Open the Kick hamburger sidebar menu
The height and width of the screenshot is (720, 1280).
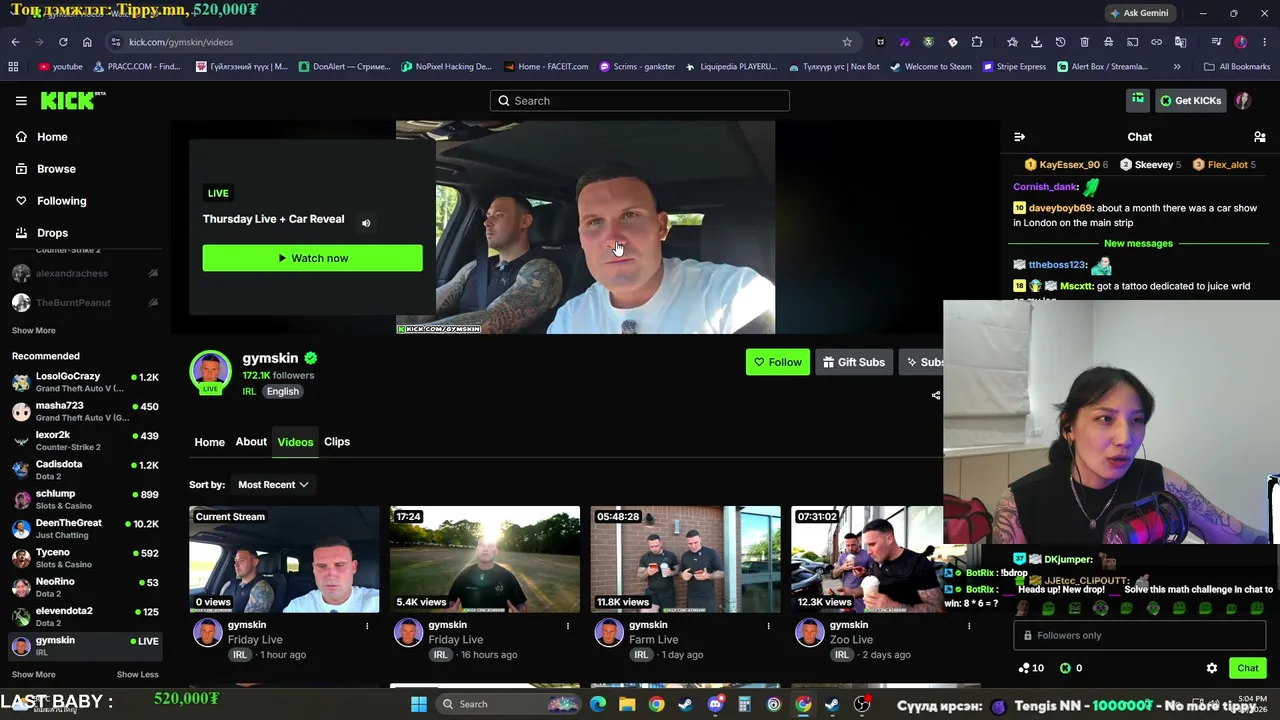[x=21, y=101]
